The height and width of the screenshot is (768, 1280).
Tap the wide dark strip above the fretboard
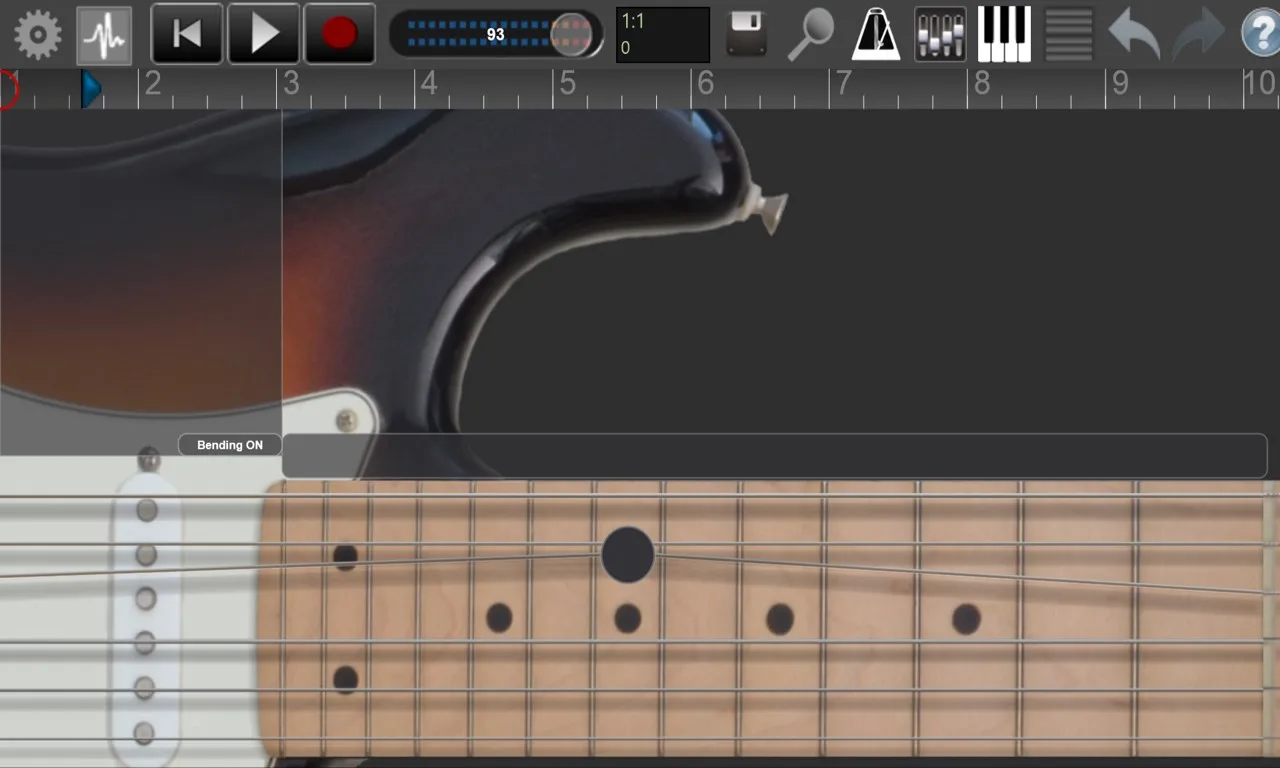click(775, 456)
